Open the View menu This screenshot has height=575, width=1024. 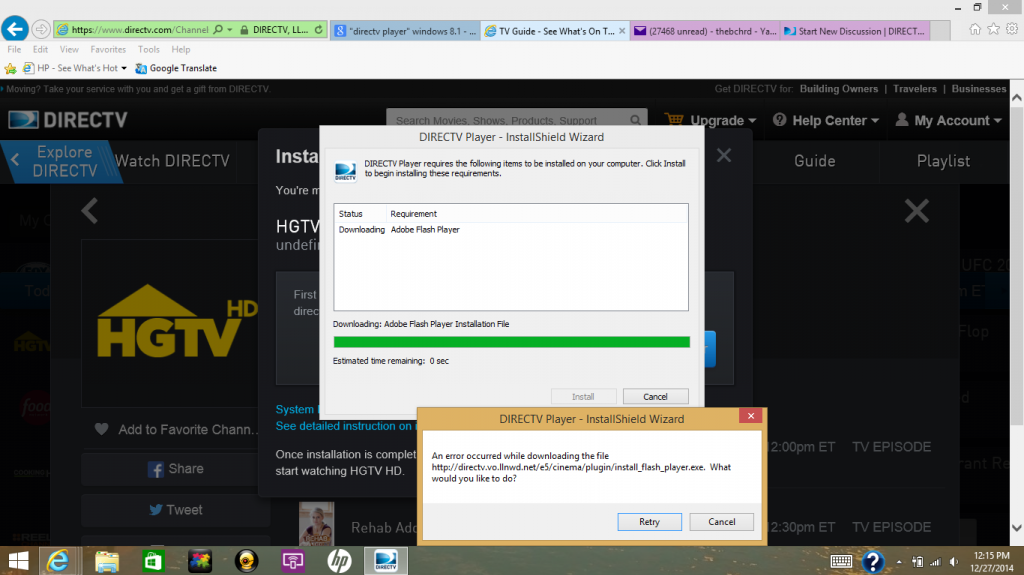[69, 49]
